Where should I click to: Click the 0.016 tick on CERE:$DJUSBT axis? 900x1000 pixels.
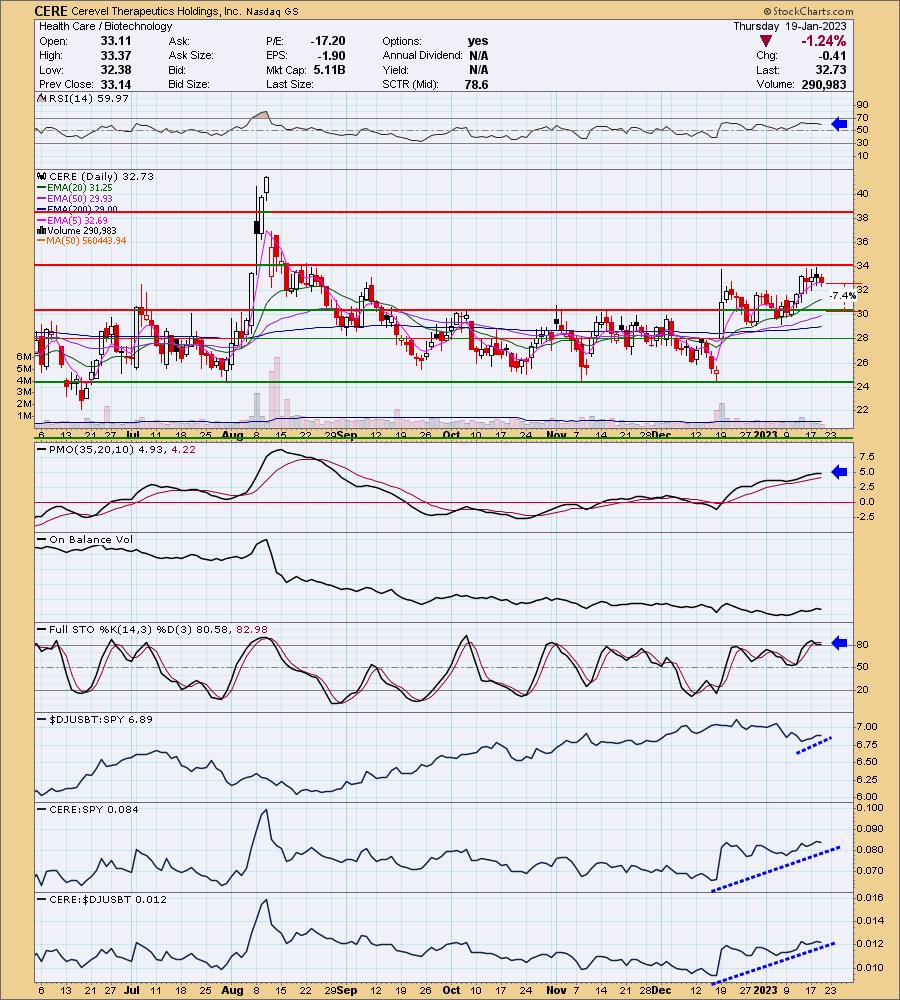(x=871, y=898)
